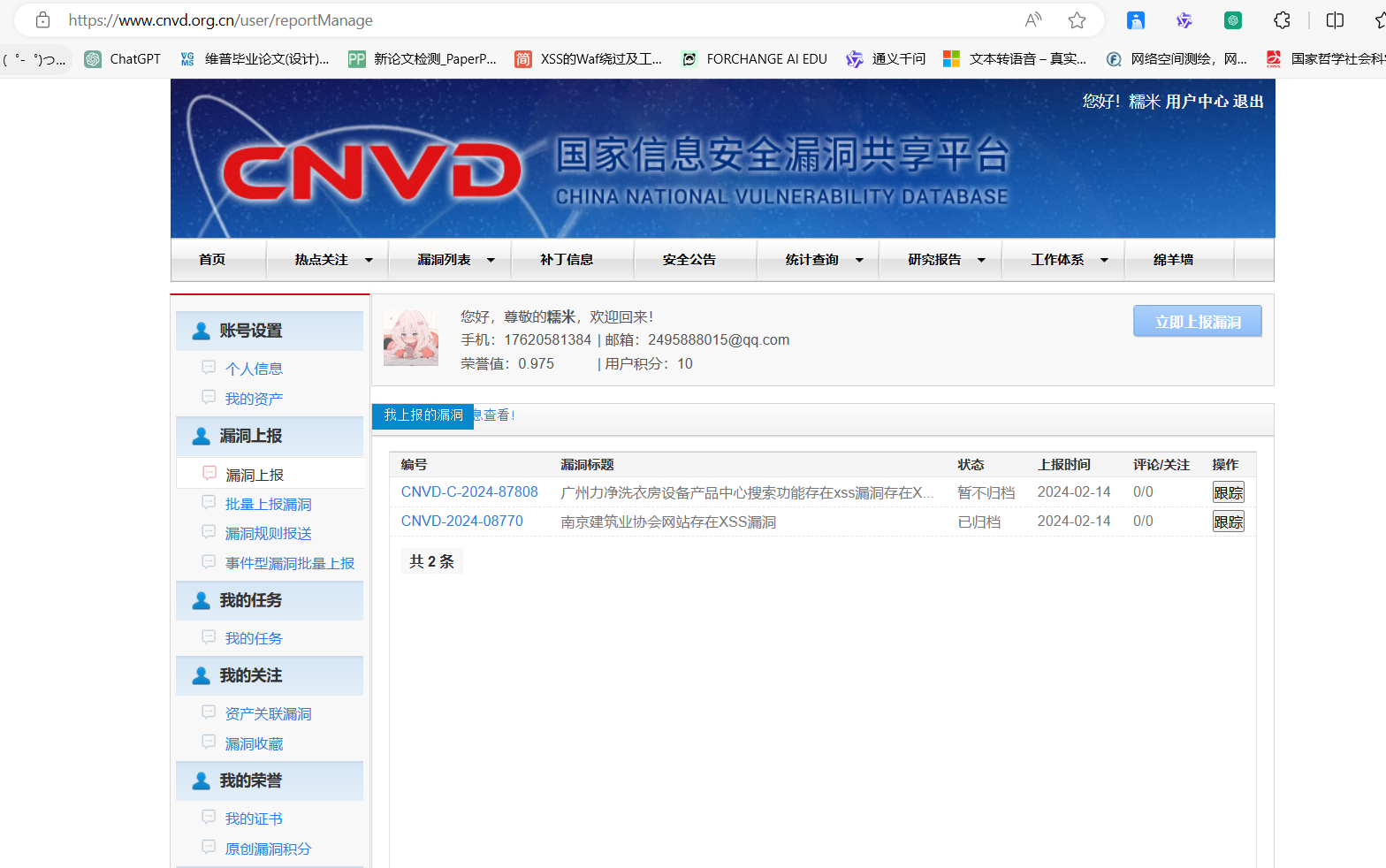Open 新论文检测_PaperP bookmark
The image size is (1386, 868).
coord(423,58)
